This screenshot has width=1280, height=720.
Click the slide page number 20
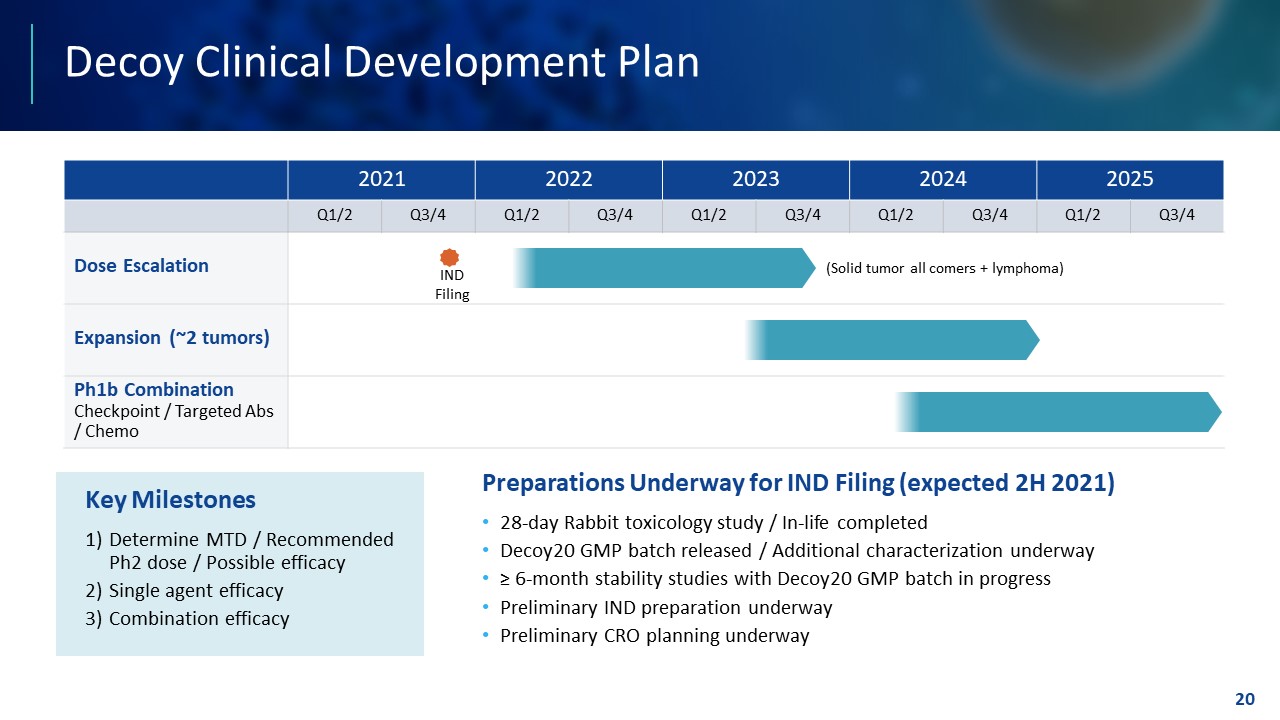pyautogui.click(x=1244, y=699)
